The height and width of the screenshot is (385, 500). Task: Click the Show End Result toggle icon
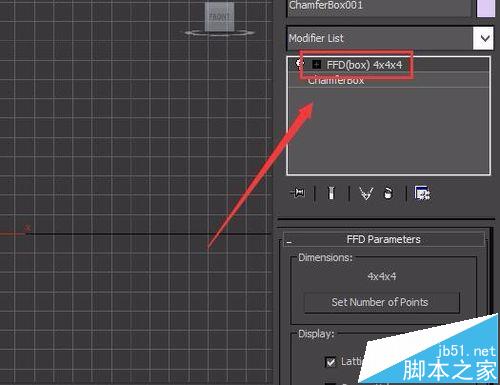(x=331, y=193)
